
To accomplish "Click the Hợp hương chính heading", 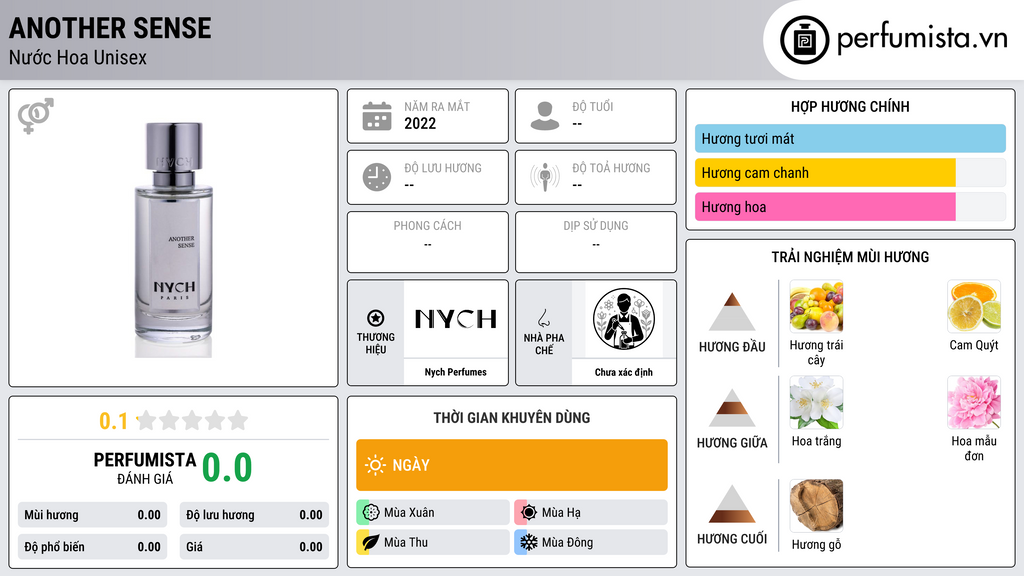I will (x=850, y=106).
